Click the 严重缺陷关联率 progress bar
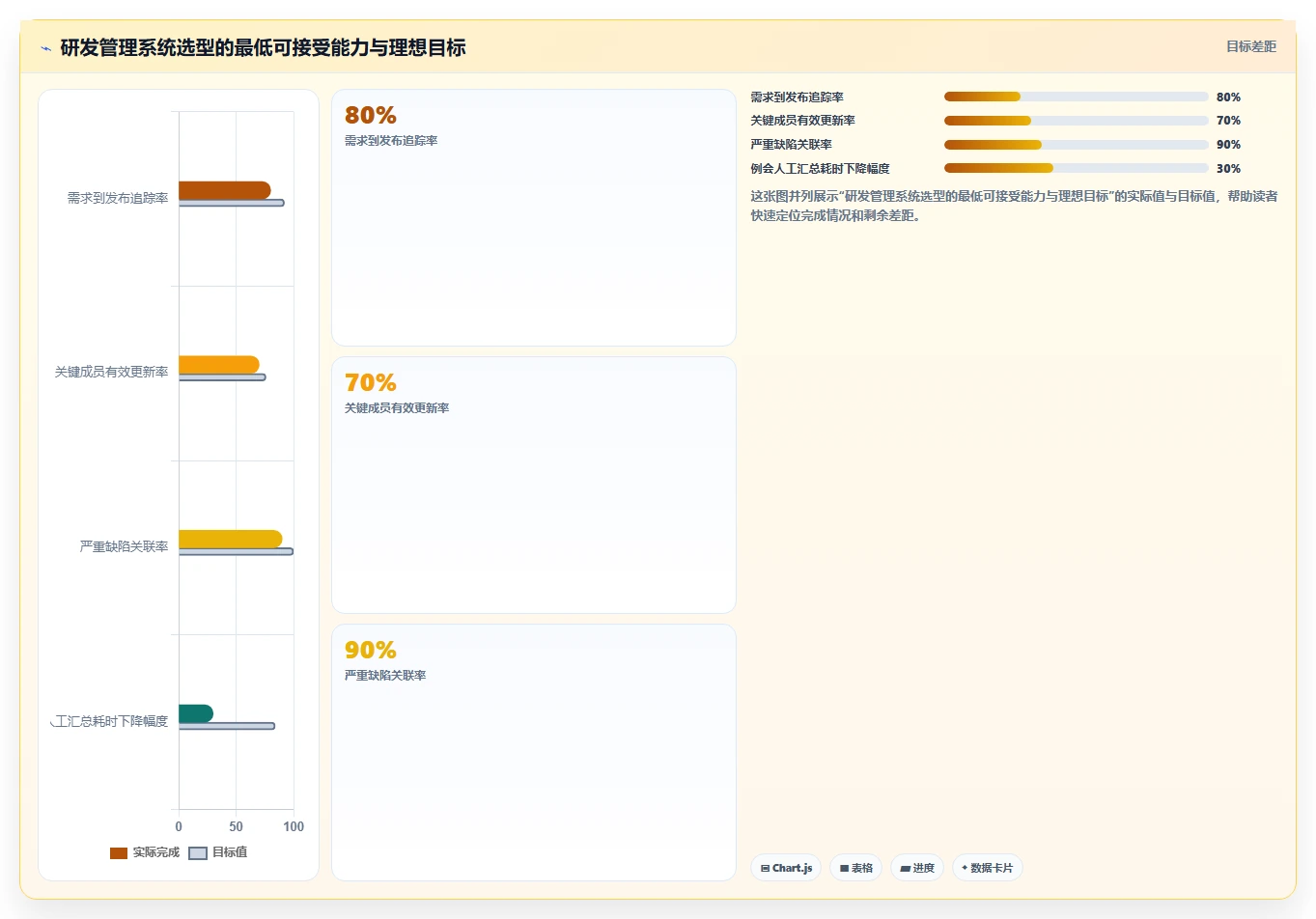The height and width of the screenshot is (919, 1316). [1076, 145]
